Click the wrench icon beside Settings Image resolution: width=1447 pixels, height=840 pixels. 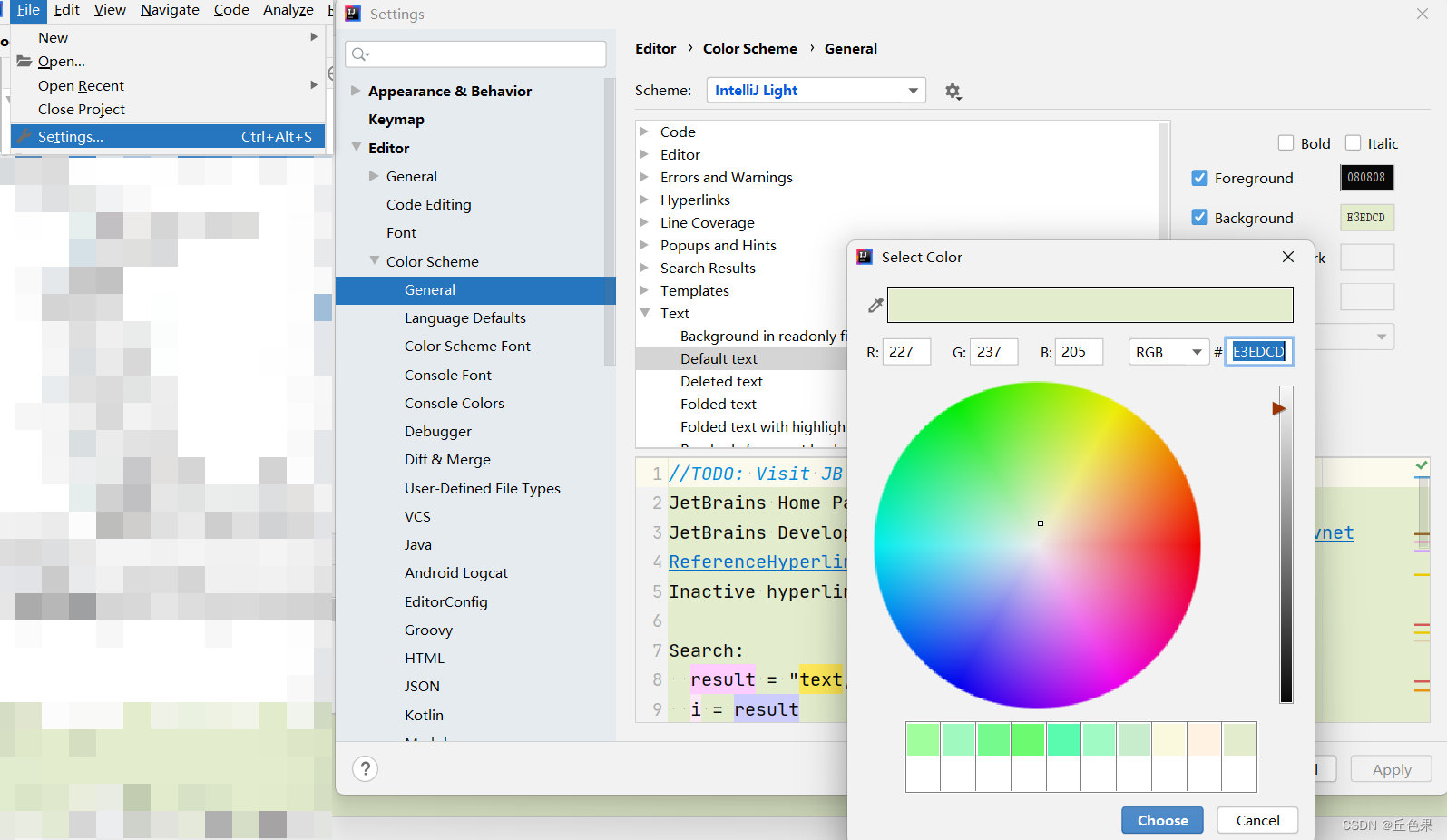[x=24, y=137]
